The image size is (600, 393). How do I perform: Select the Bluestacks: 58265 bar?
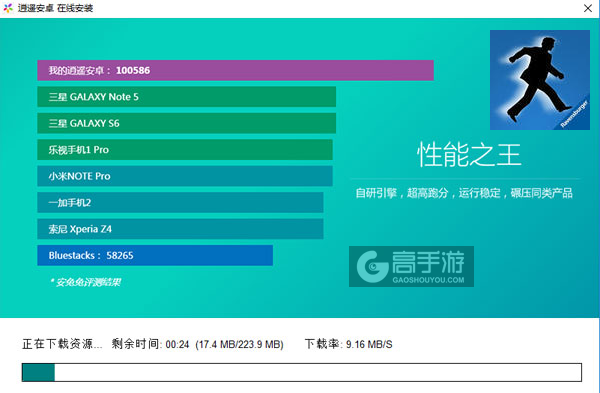[155, 255]
